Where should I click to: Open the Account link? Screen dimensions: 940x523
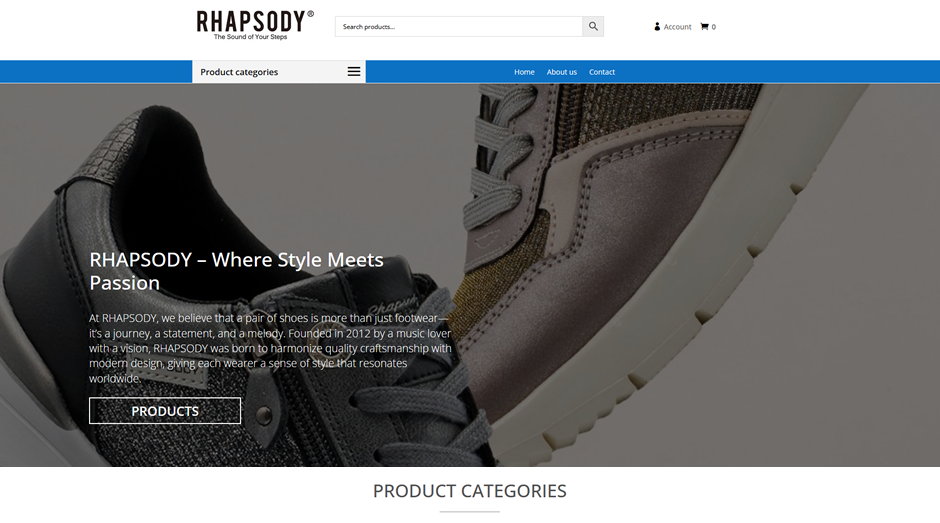(677, 27)
